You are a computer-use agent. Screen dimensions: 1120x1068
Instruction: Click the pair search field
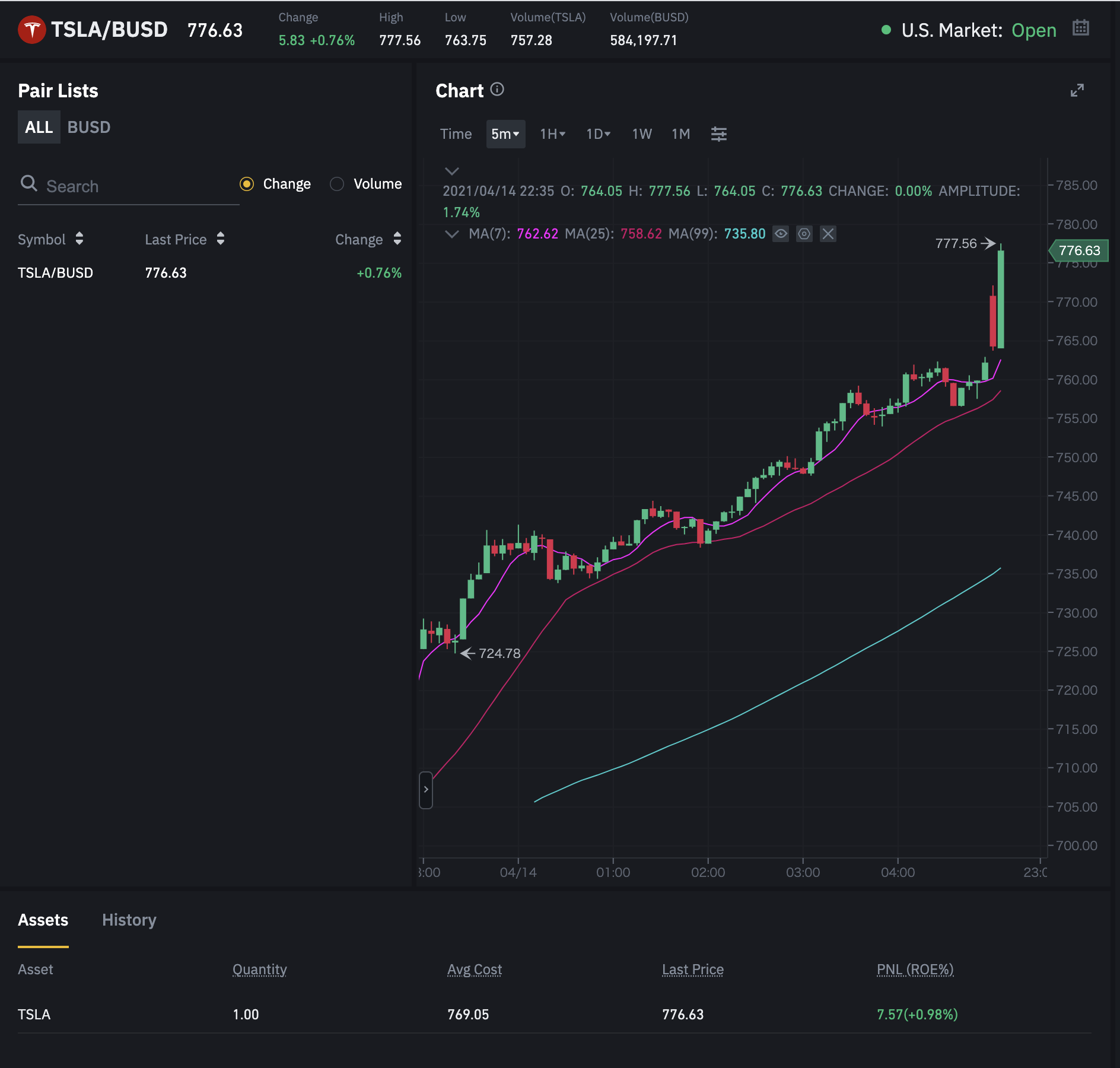pos(129,186)
